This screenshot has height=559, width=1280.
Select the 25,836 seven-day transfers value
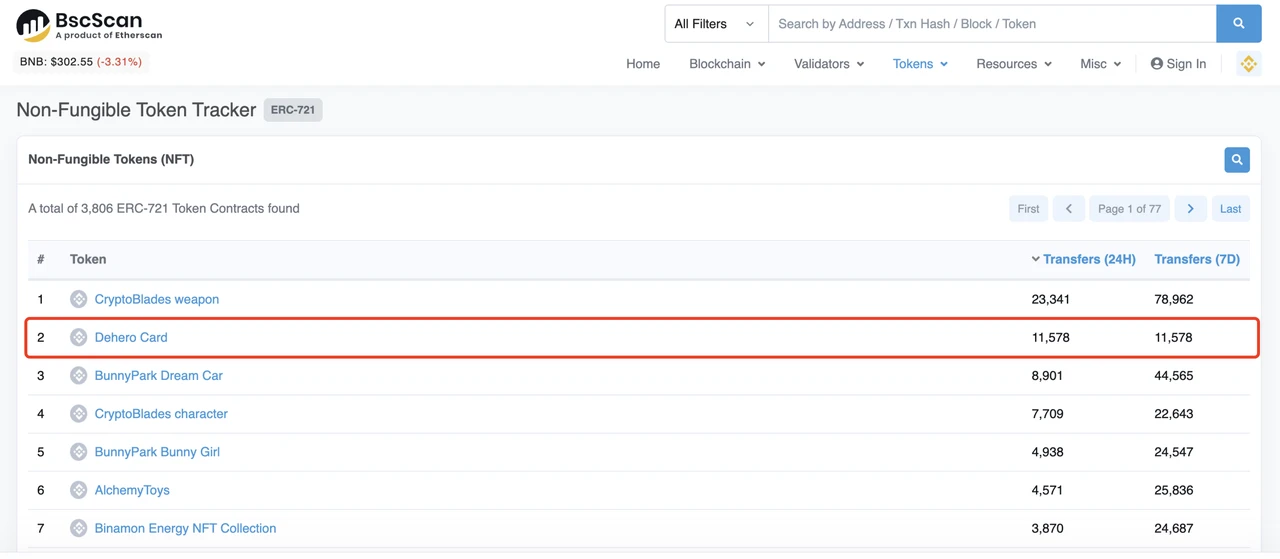(x=1174, y=490)
